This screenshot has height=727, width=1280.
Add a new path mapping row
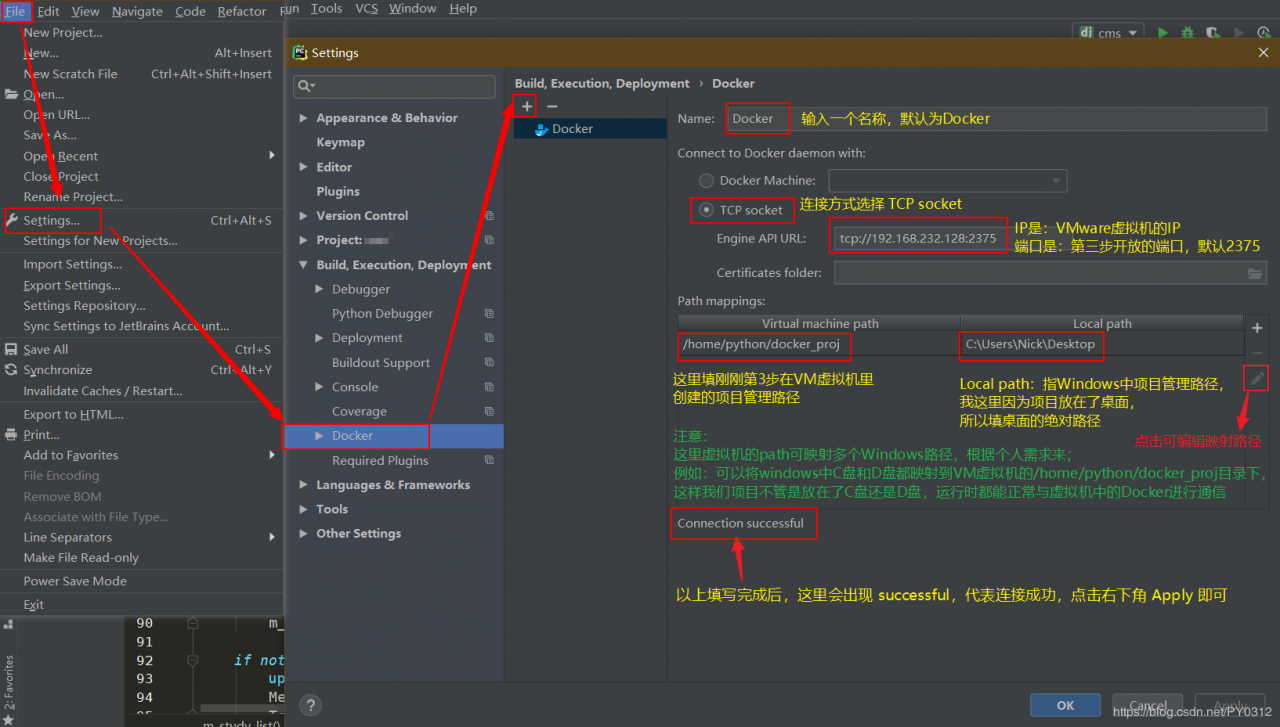(1257, 328)
